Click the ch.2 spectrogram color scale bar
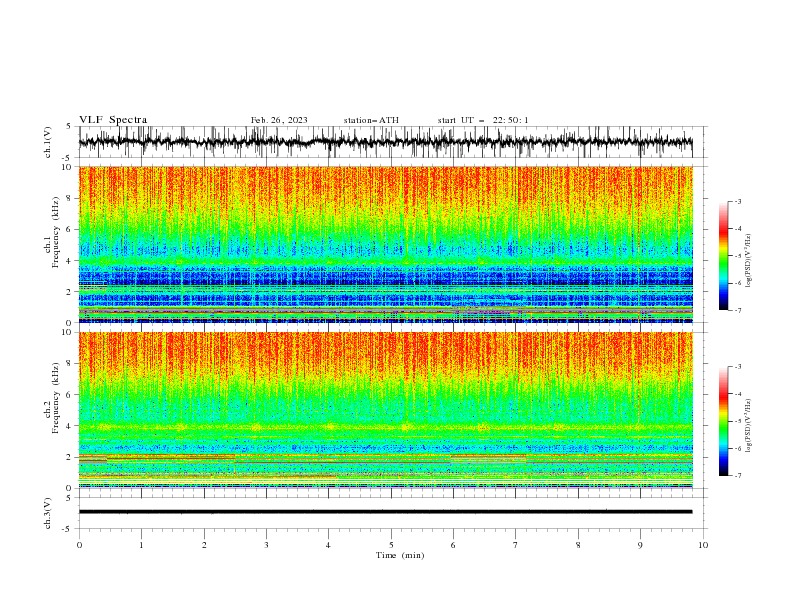792x612 pixels. [723, 421]
